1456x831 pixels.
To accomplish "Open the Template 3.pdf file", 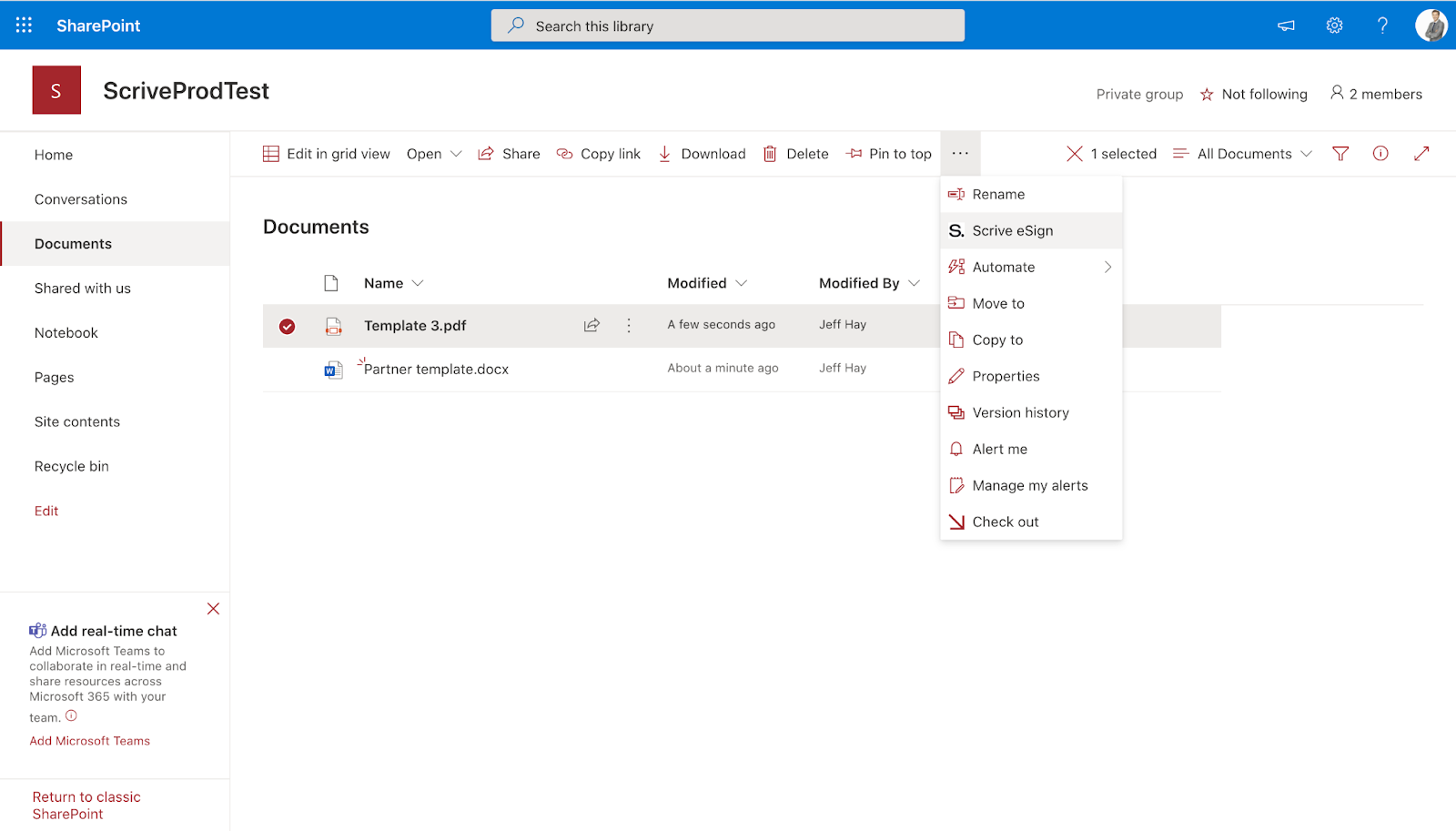I will coord(415,326).
